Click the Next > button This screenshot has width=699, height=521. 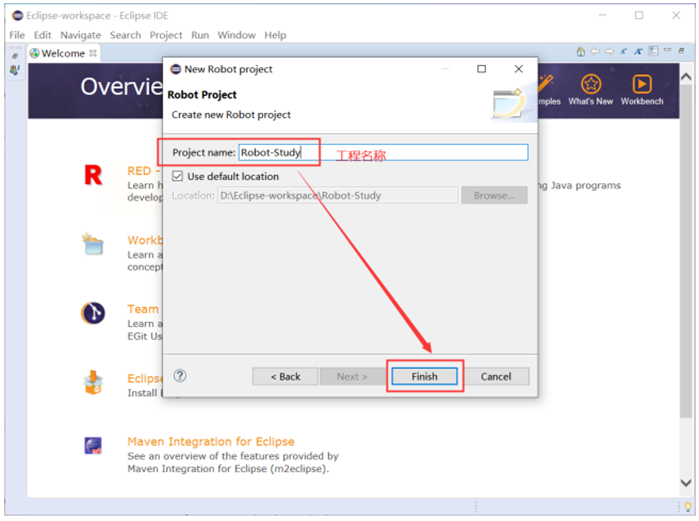click(352, 376)
